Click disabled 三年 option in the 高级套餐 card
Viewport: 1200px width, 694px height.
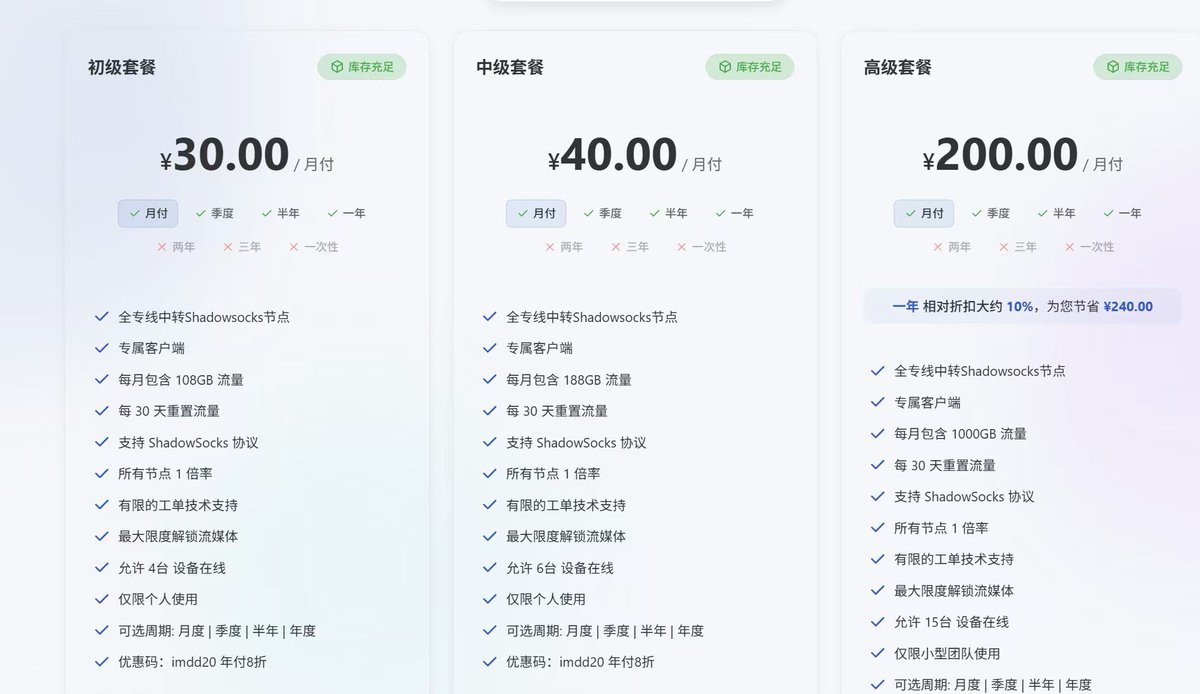point(1018,246)
